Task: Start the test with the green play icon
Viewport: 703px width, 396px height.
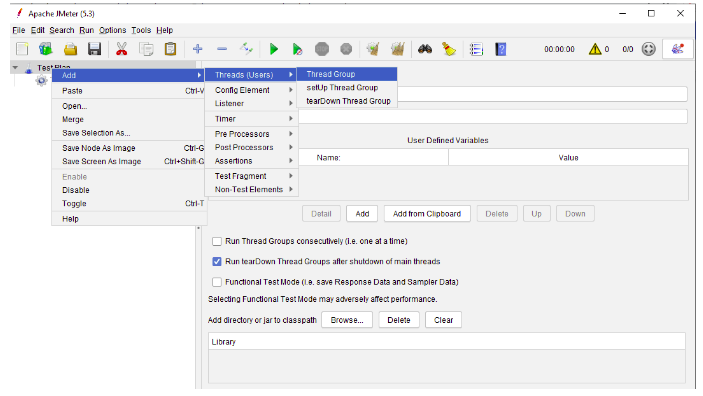Action: pos(273,49)
